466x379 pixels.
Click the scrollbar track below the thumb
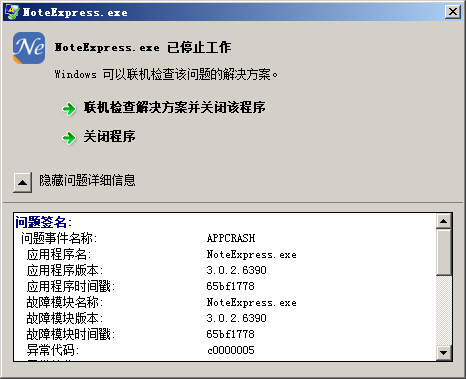coord(444,310)
